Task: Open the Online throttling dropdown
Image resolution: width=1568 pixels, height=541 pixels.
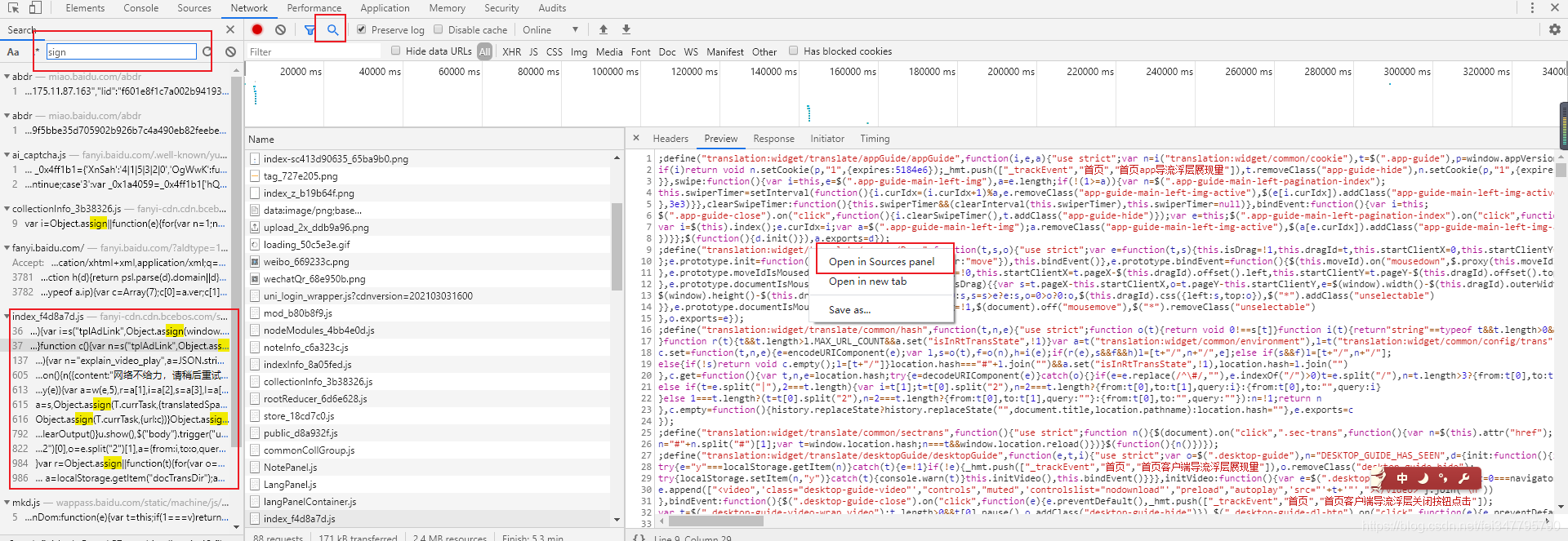Action: tap(550, 29)
